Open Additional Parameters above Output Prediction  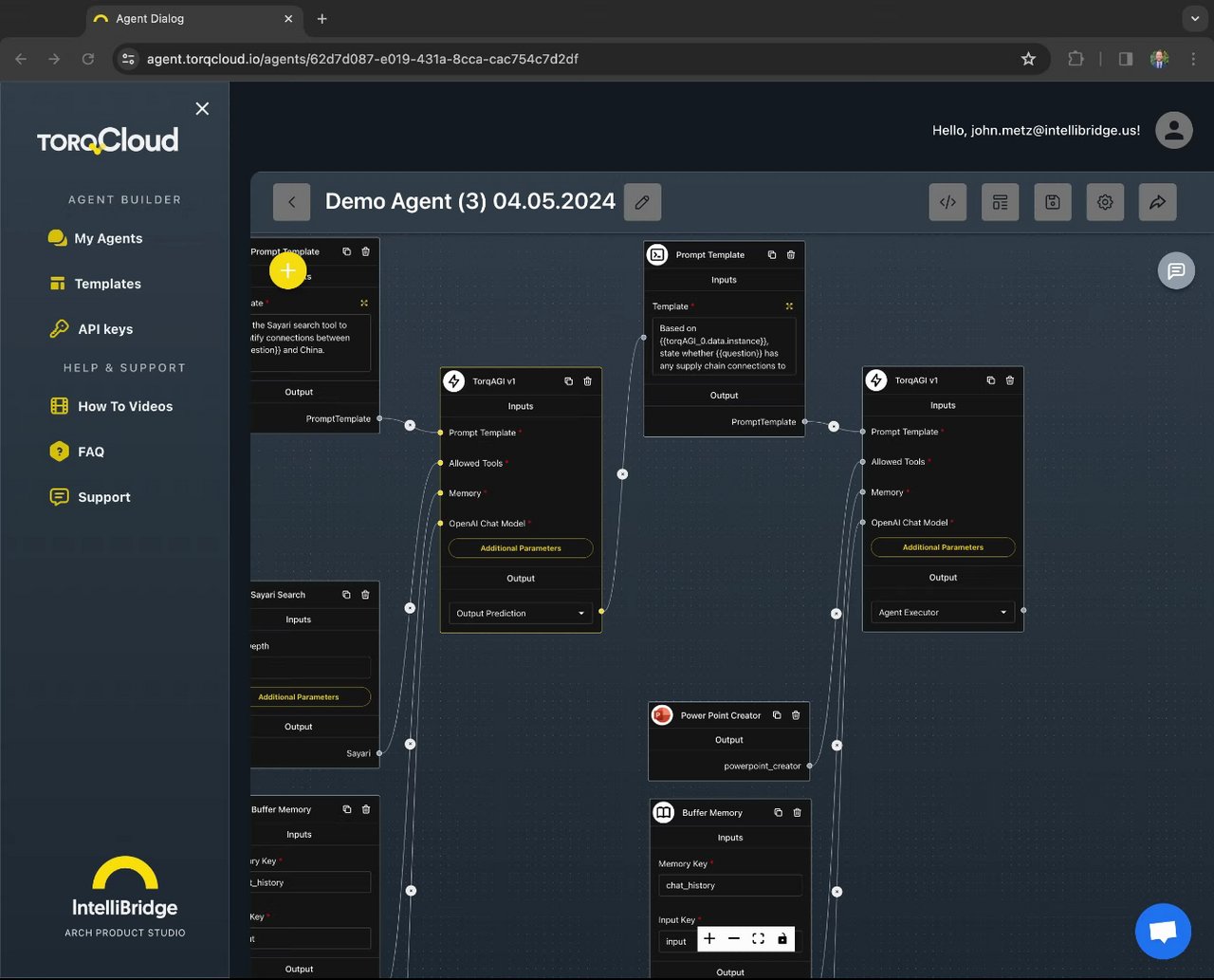[x=521, y=548]
